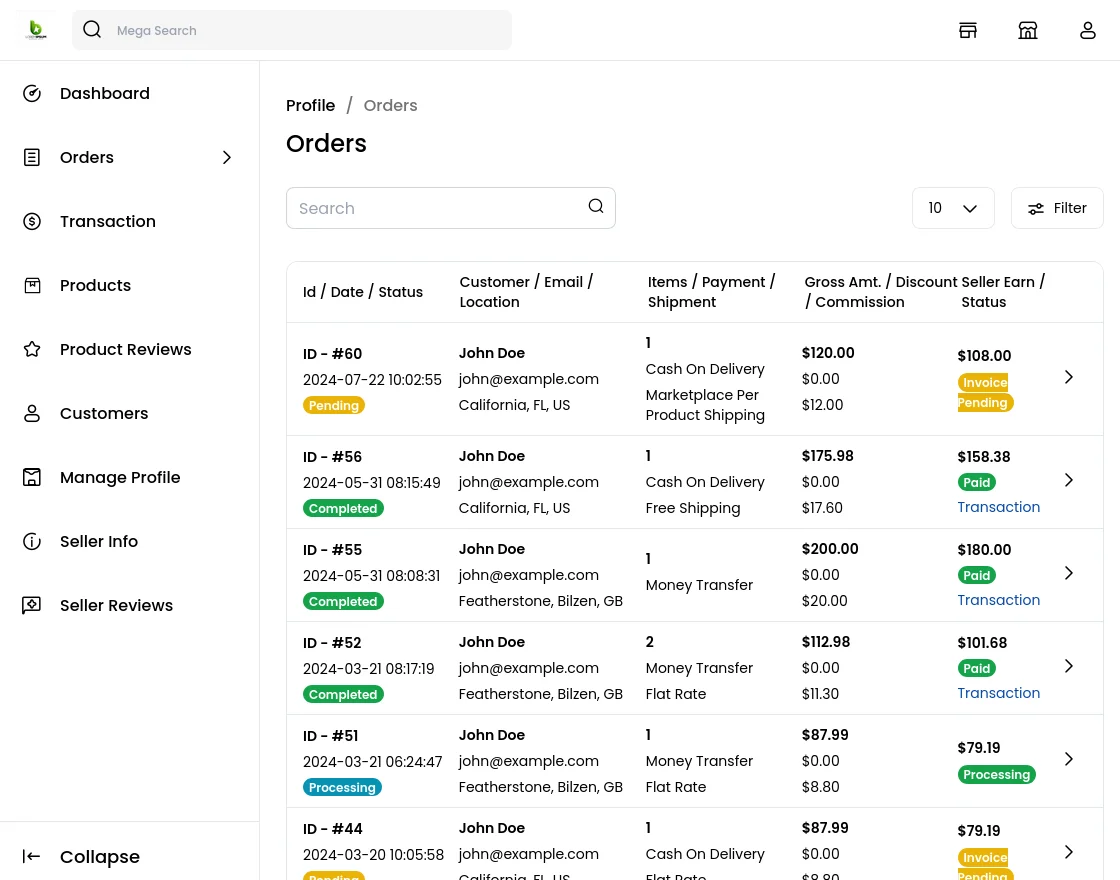Viewport: 1120px width, 880px height.
Task: Go to Profile via the breadcrumb
Action: point(311,105)
